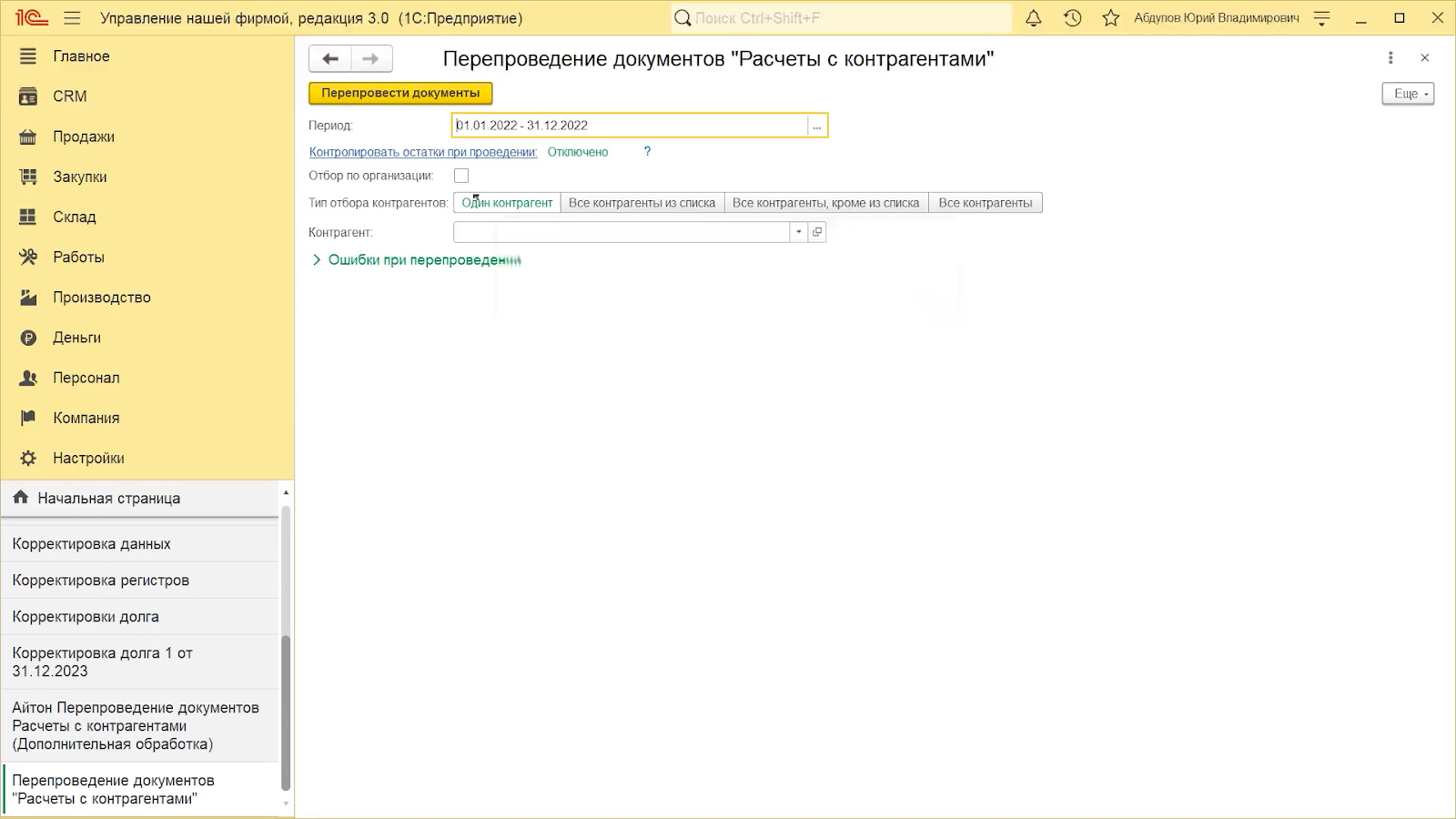Open the Продажи section
The image size is (1456, 819).
click(x=84, y=136)
